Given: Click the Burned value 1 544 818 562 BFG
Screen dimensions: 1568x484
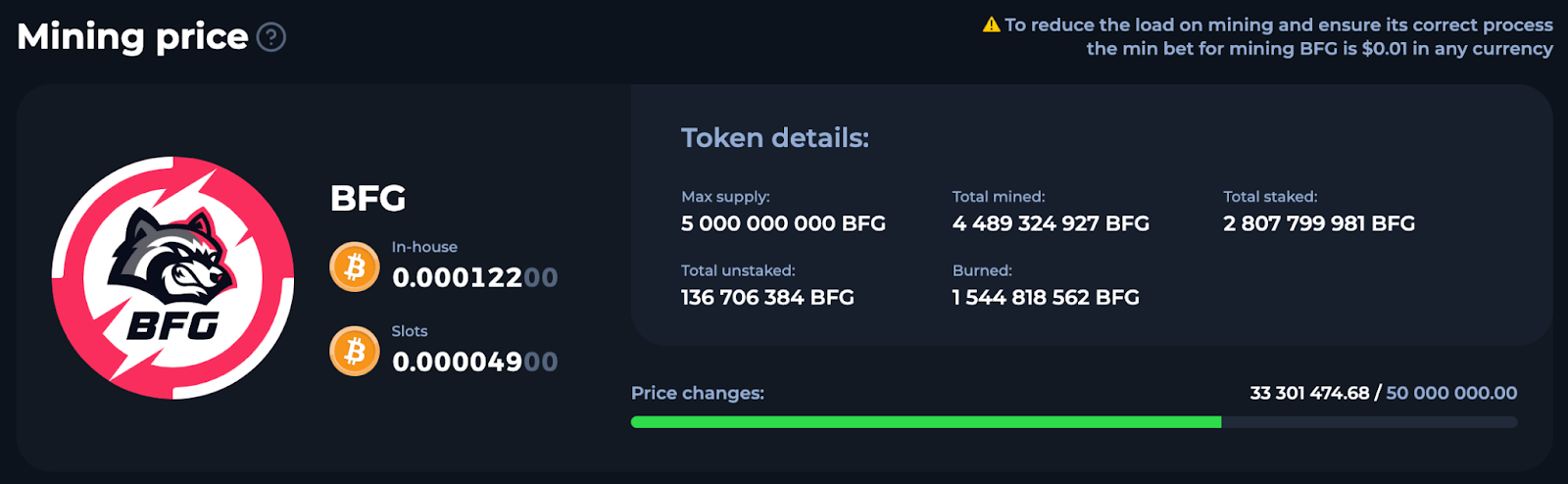Looking at the screenshot, I should [1046, 298].
